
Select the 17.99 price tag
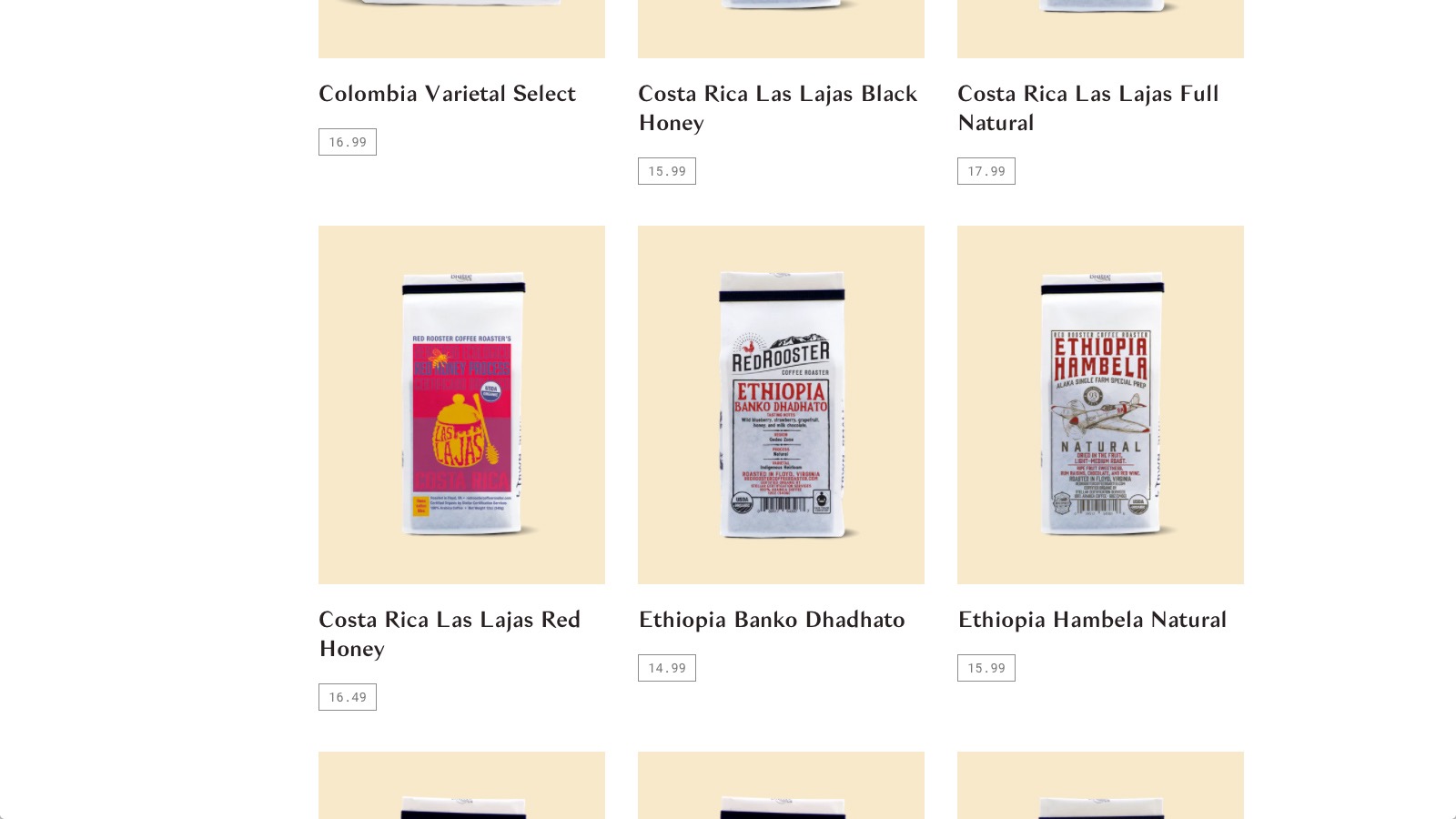[986, 171]
